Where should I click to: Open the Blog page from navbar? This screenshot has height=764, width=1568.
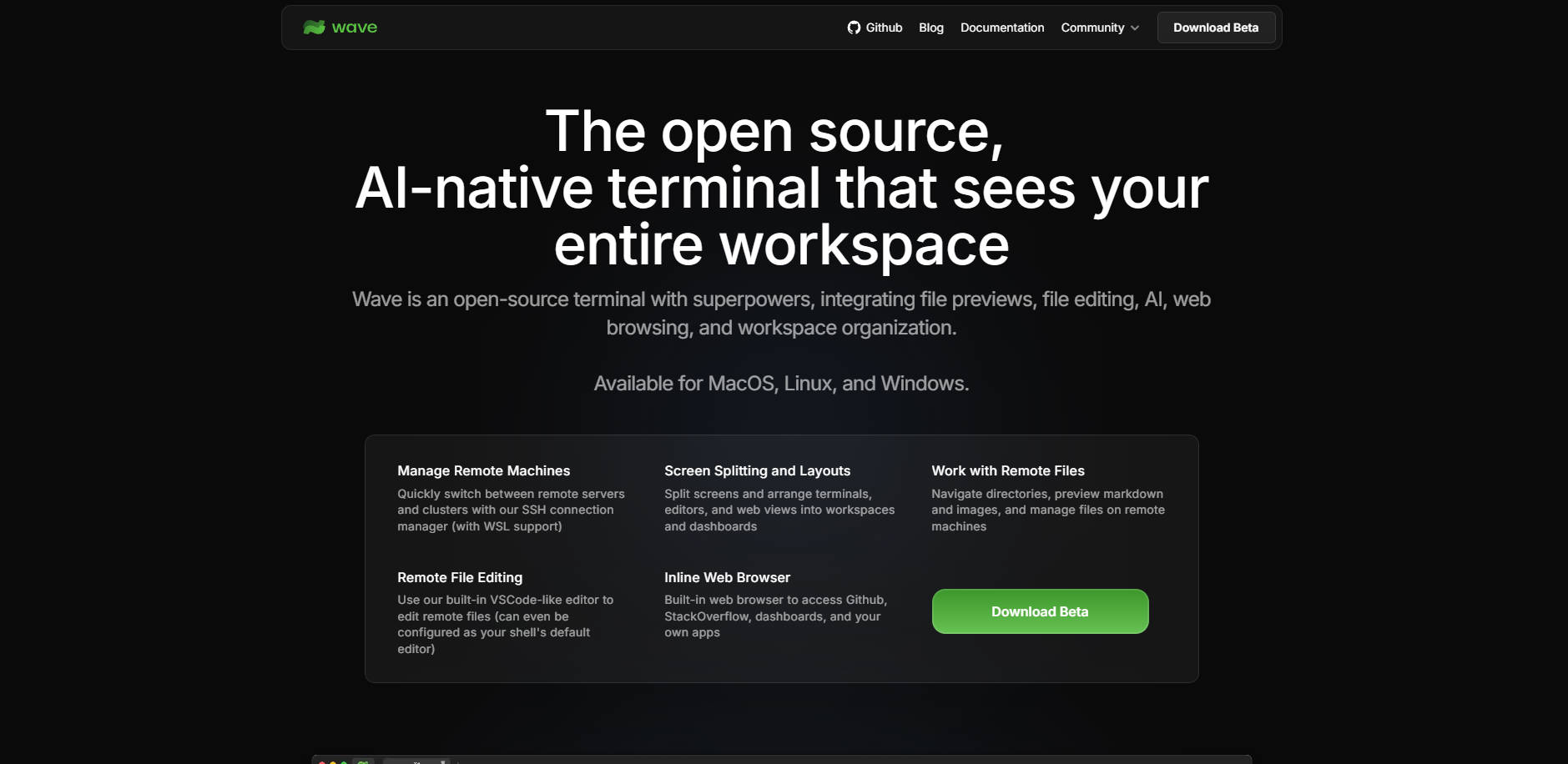930,28
